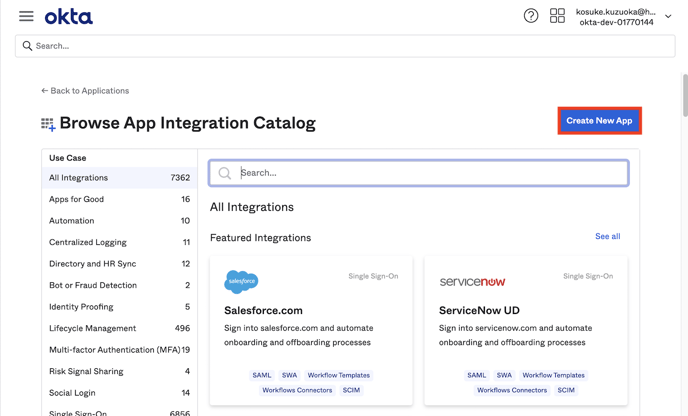Open See all featured integrations
Screen dimensions: 688x416
tap(607, 237)
